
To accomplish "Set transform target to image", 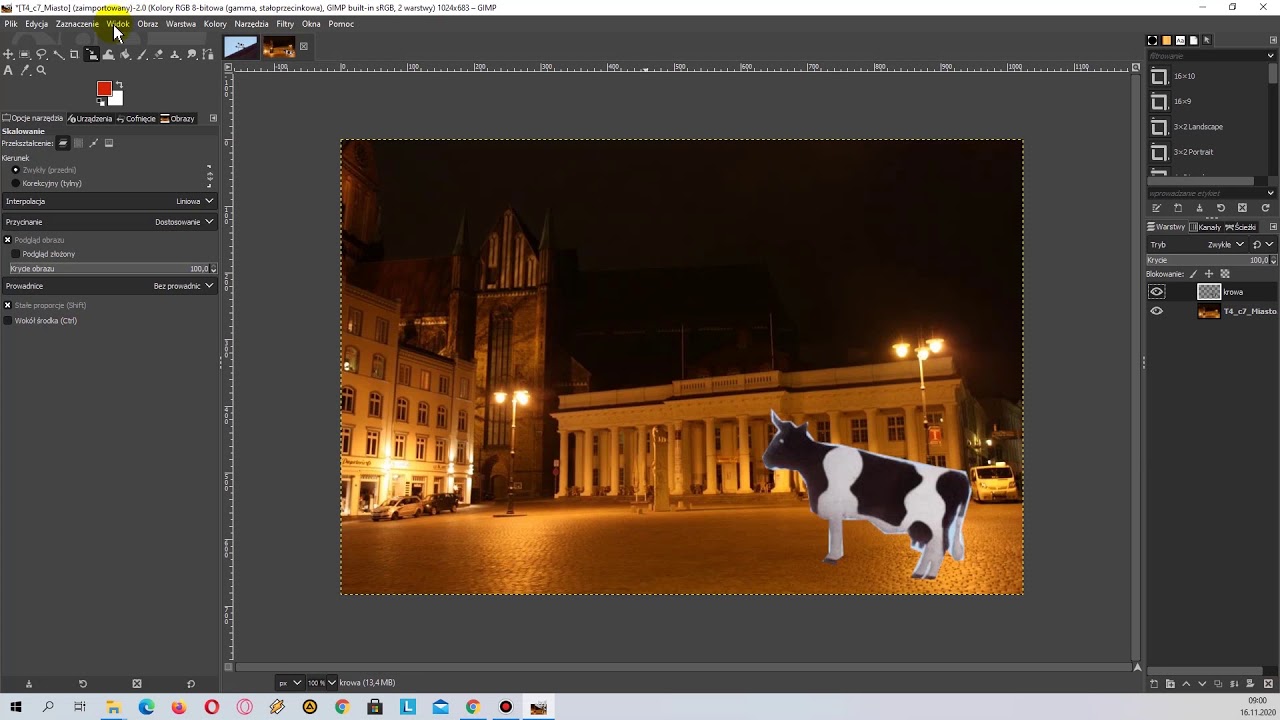I will [109, 143].
